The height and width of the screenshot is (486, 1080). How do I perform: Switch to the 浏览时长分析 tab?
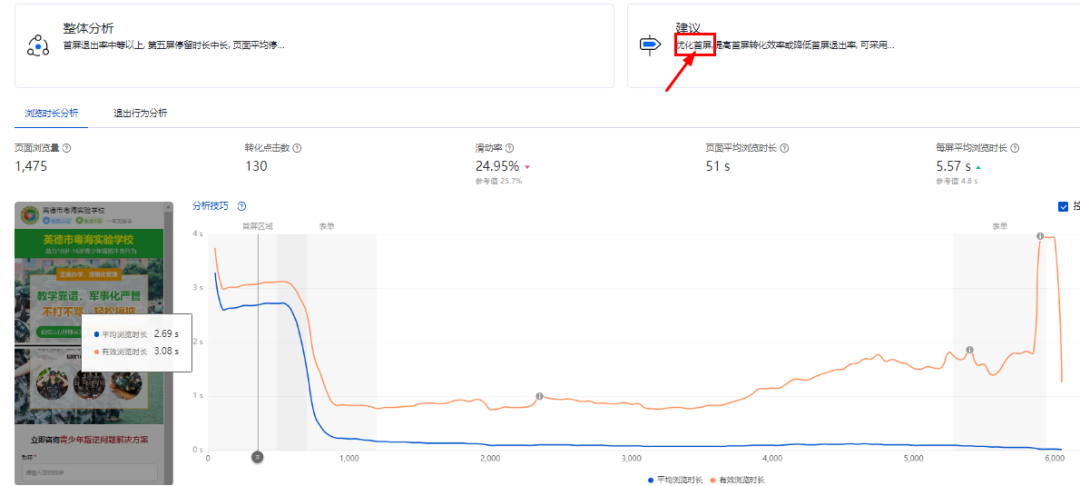click(52, 113)
